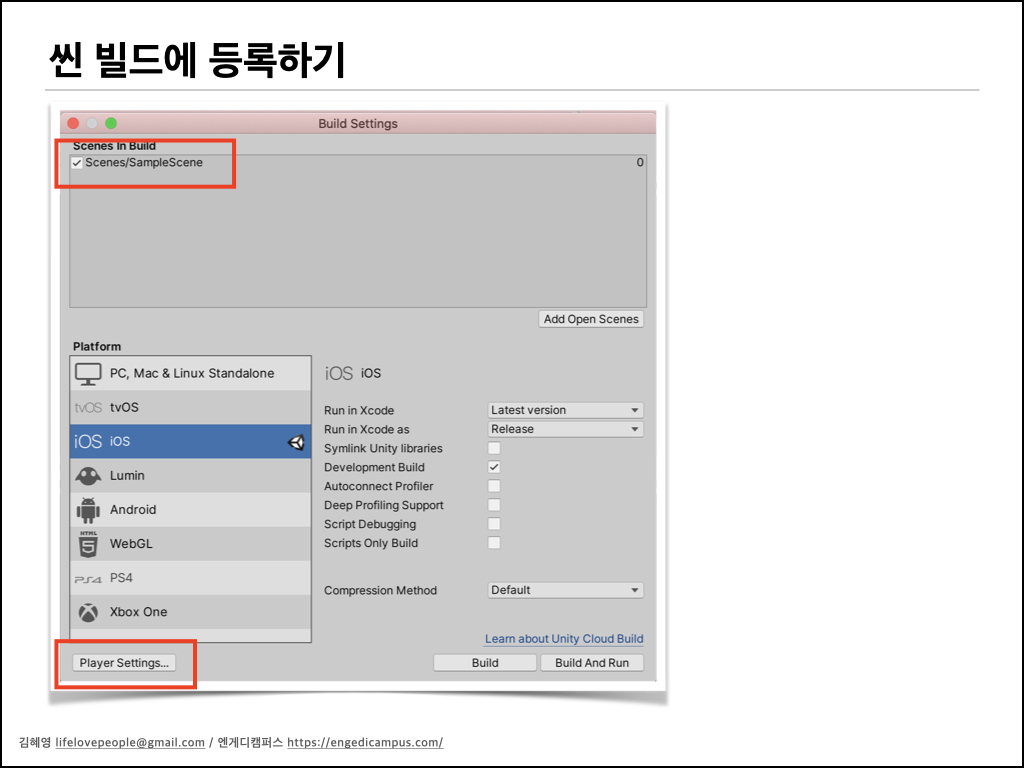Screen dimensions: 1024x768
Task: Enable Script Debugging checkbox
Action: (x=494, y=524)
